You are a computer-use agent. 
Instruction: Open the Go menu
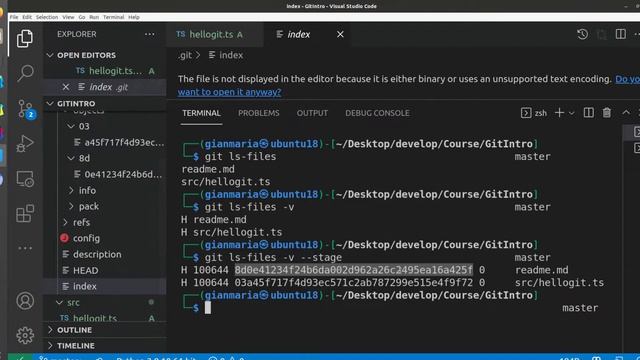click(x=82, y=17)
